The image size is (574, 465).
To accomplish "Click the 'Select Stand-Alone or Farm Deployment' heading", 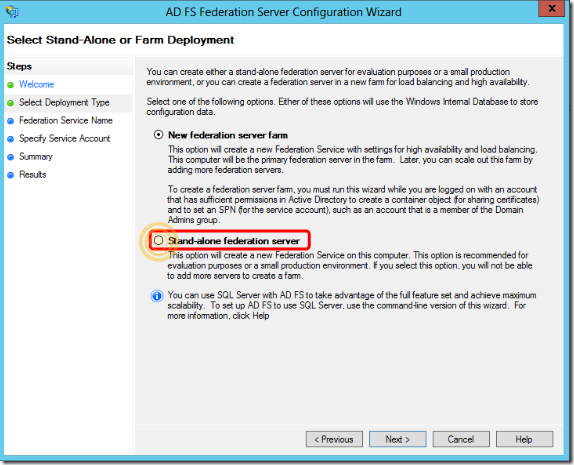I will point(120,40).
